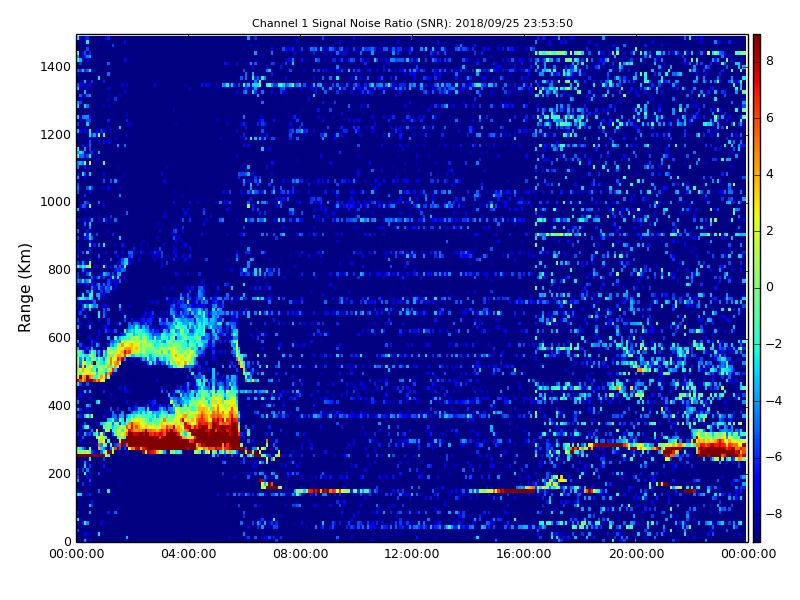Click the 1200 range tick label
Image resolution: width=800 pixels, height=600 pixels.
coord(55,135)
